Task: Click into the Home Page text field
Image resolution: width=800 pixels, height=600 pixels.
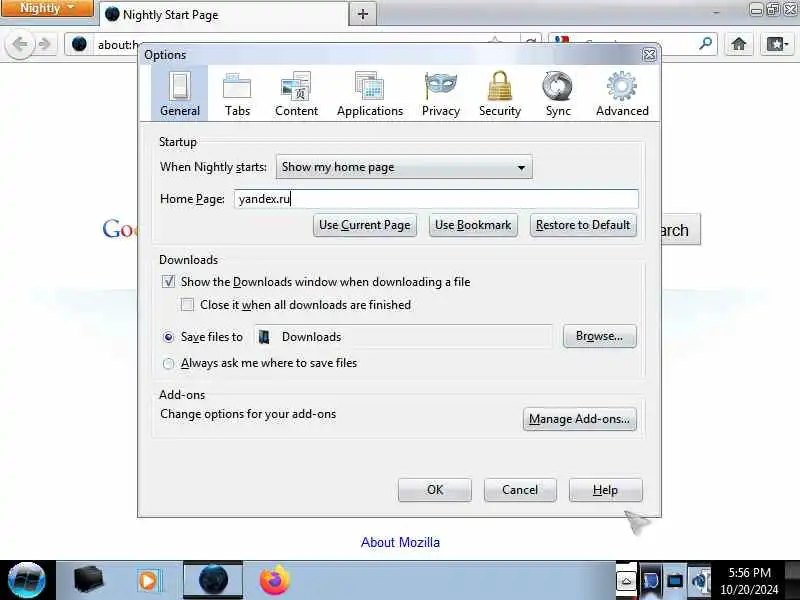Action: 436,198
